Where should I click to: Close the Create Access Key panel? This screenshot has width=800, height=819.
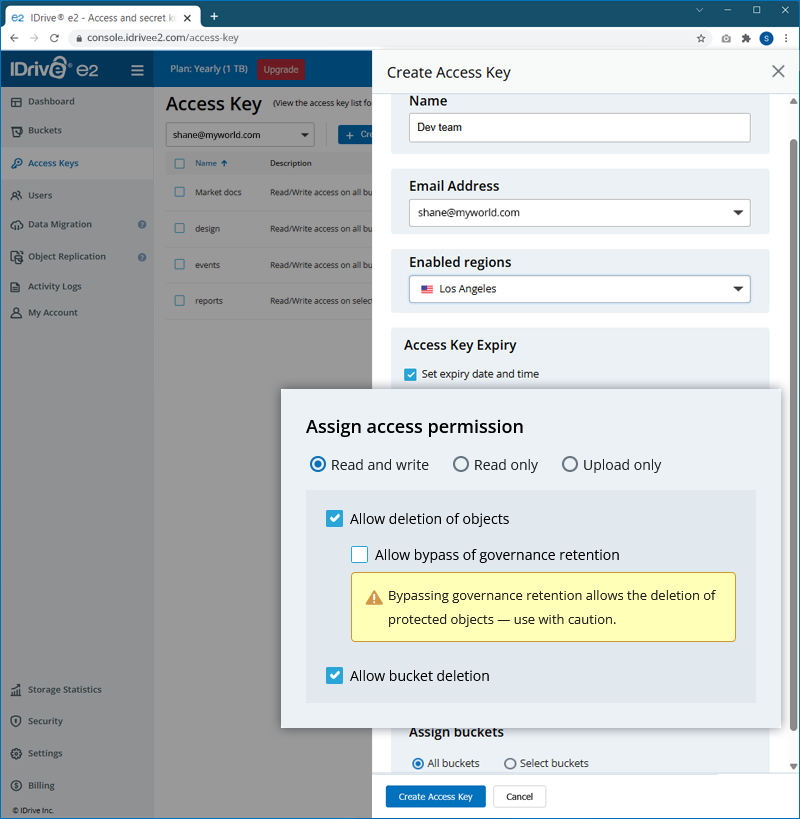778,72
